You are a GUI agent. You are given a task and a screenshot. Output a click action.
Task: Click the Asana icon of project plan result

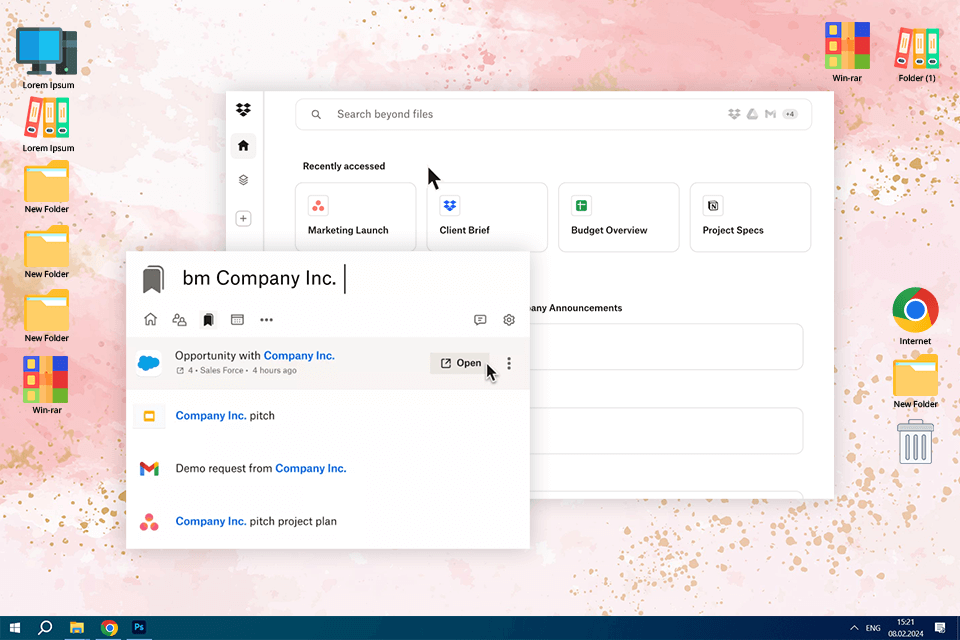point(149,522)
